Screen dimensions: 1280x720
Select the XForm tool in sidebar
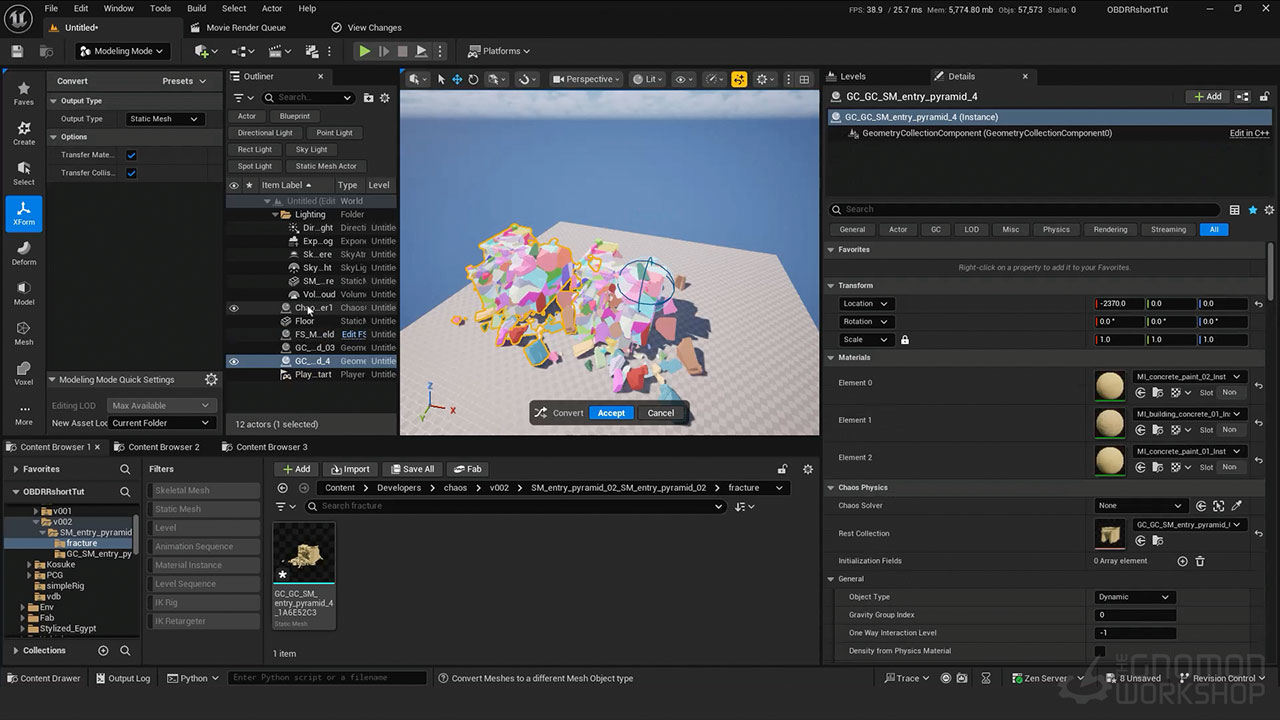coord(24,213)
